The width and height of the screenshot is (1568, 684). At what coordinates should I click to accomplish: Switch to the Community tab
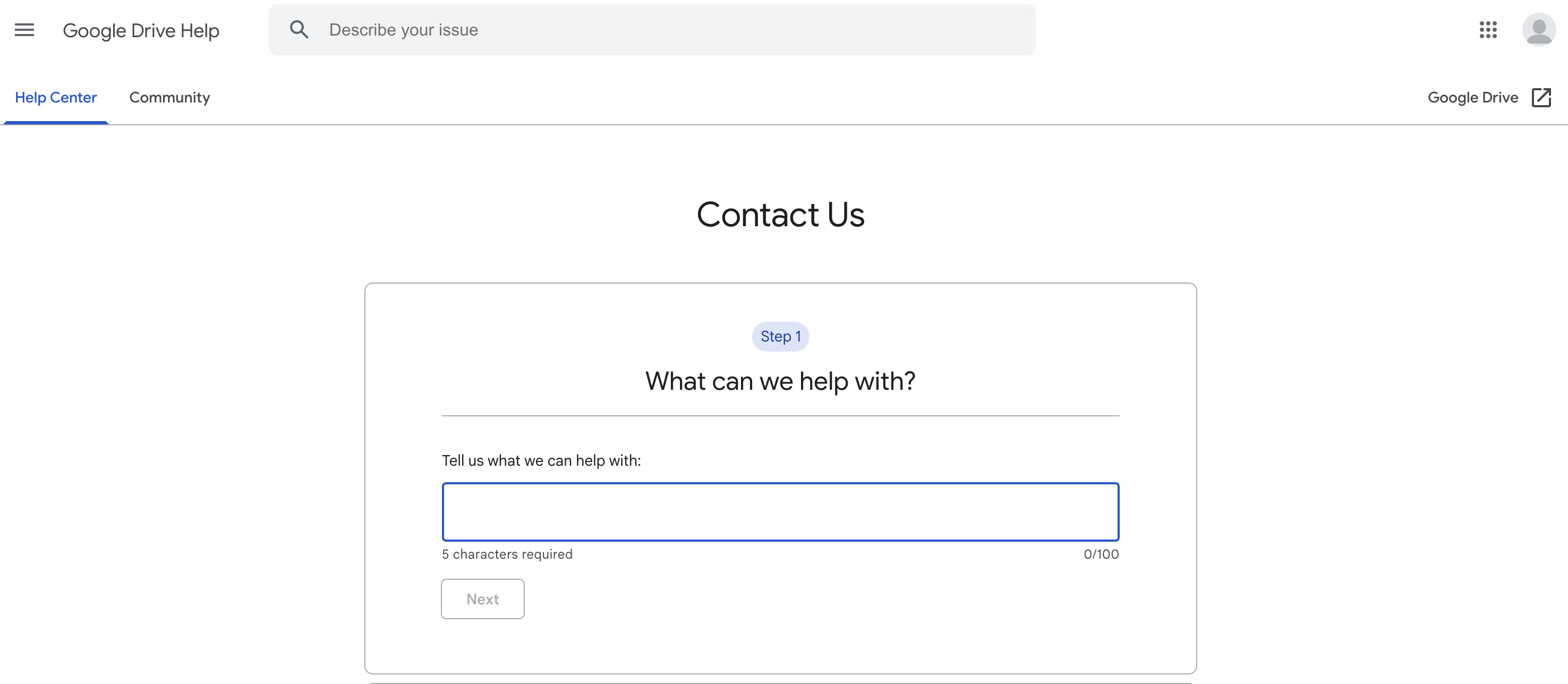coord(169,97)
